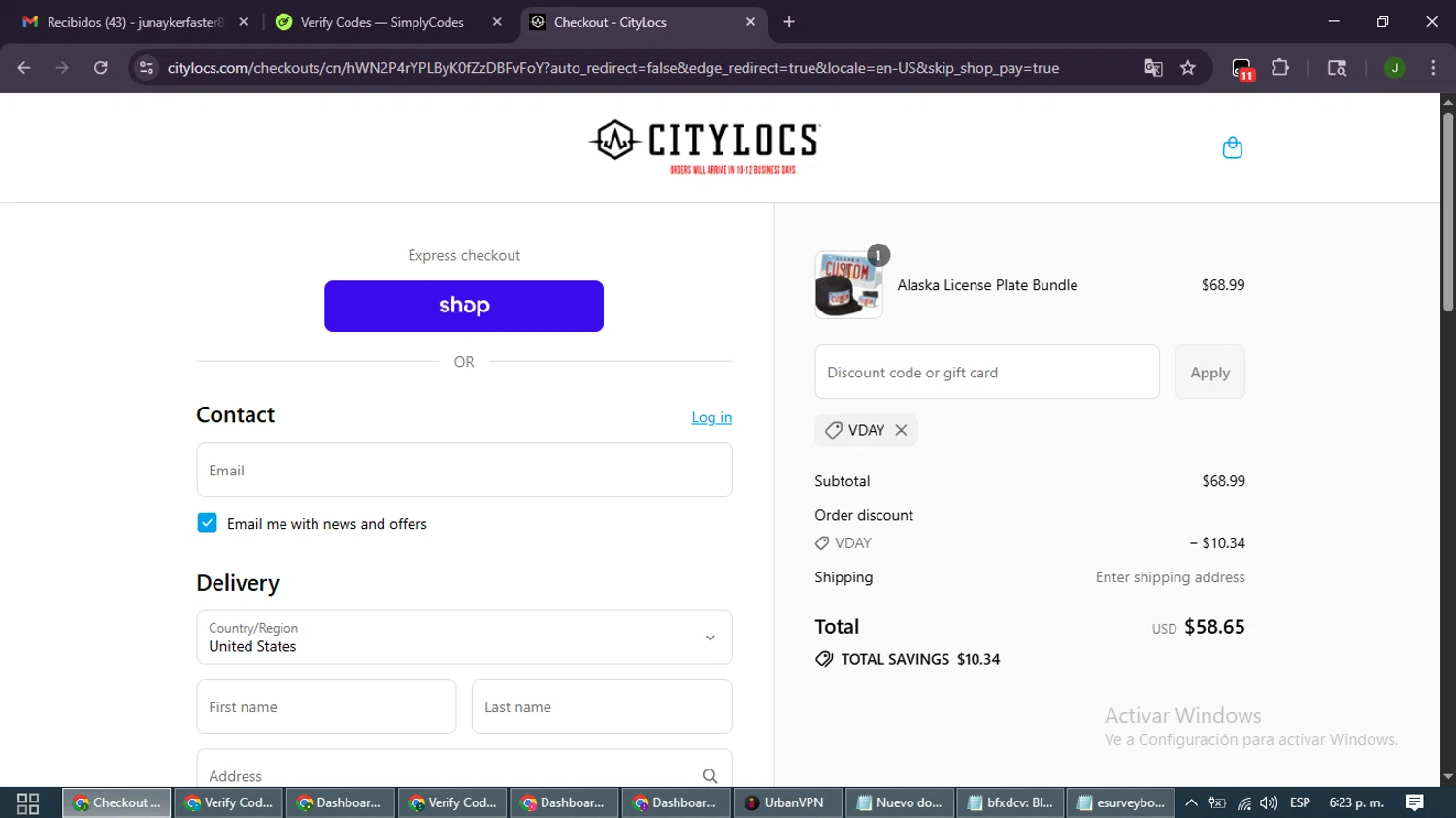Screen dimensions: 1456x818
Task: Click the browser forward arrow
Action: (x=62, y=68)
